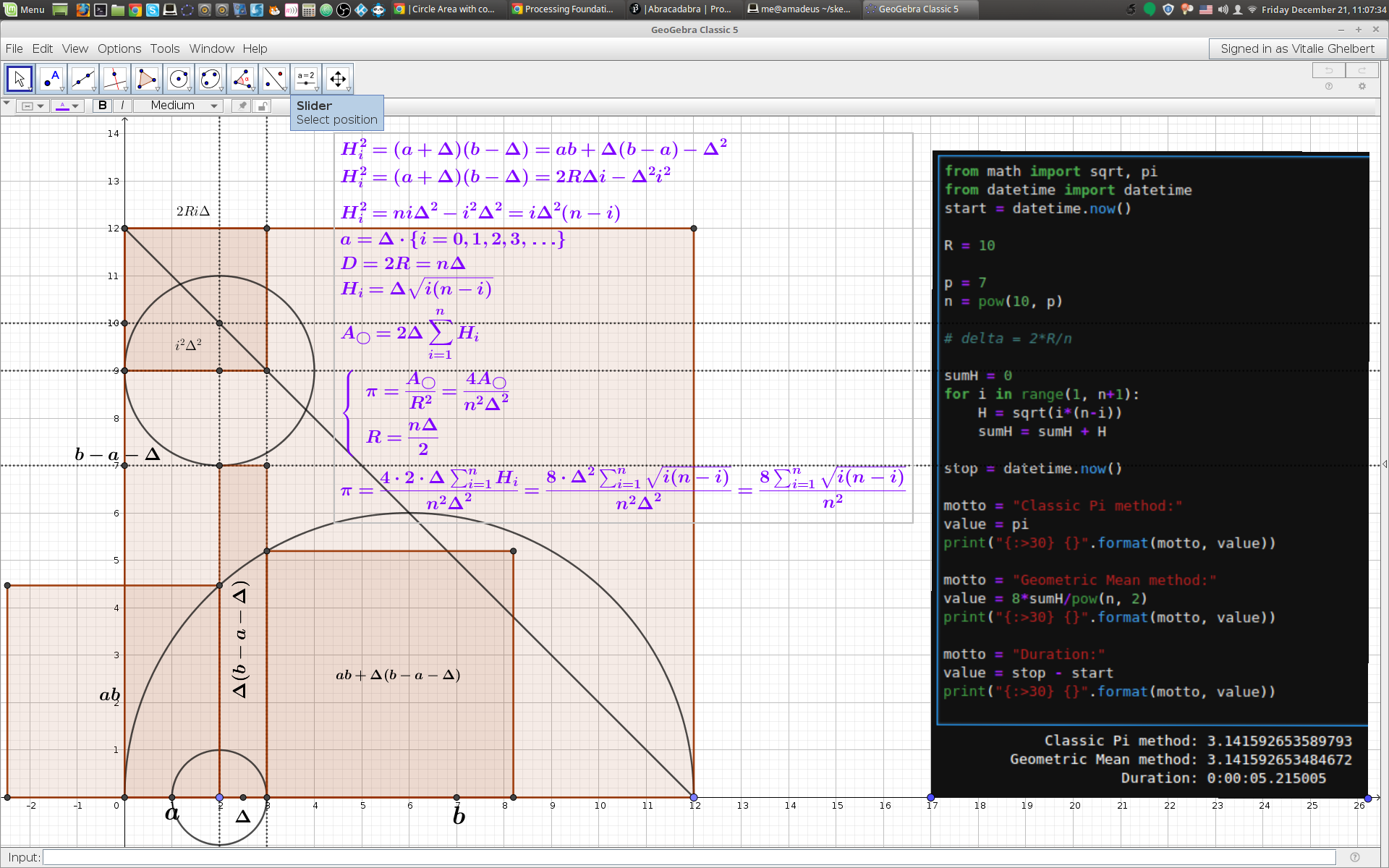Click the panel clock date
Image resolution: width=1389 pixels, height=868 pixels.
pos(1323,9)
